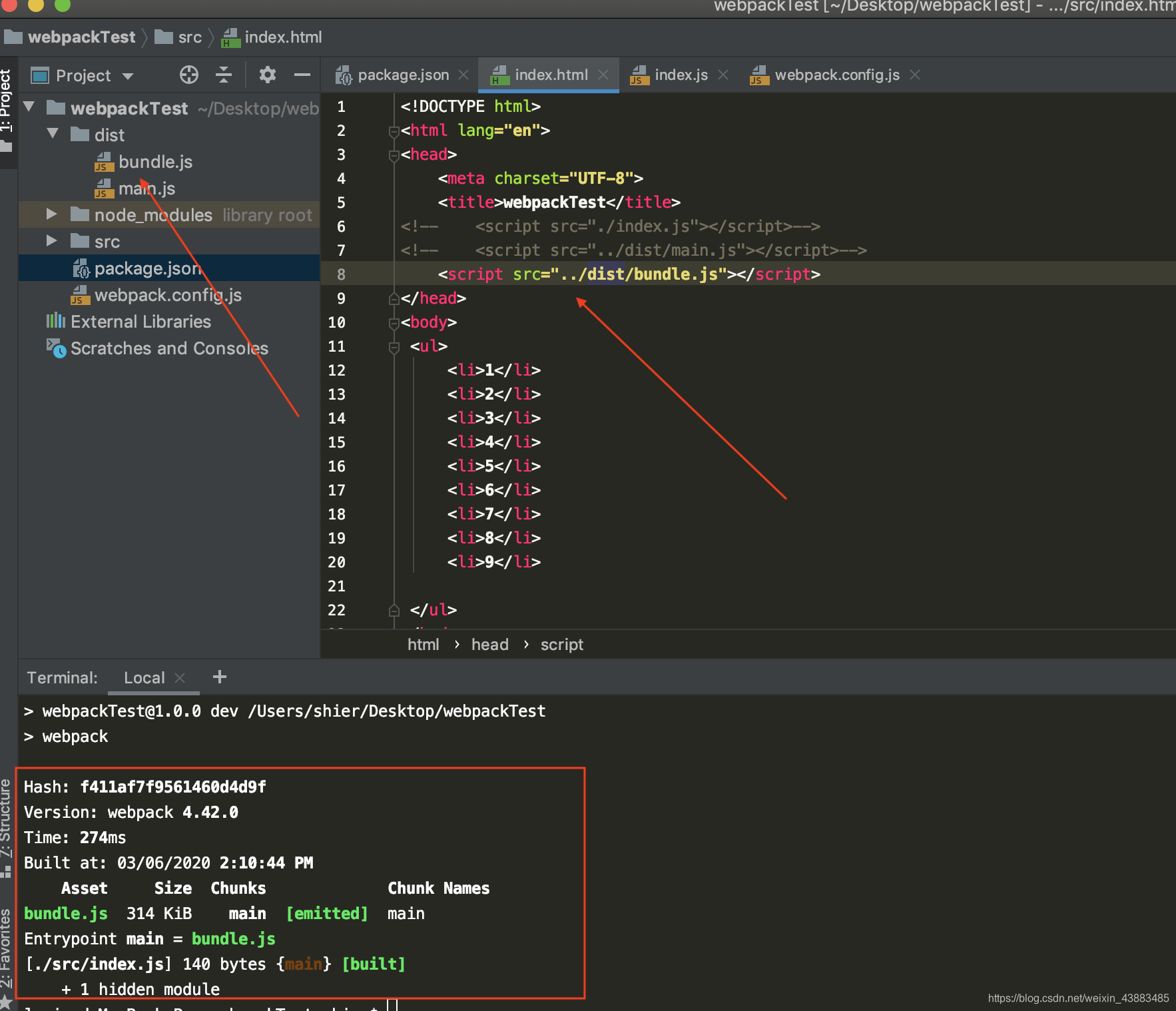Viewport: 1176px width, 1011px height.
Task: Click the macOS green zoom window button
Action: click(62, 5)
